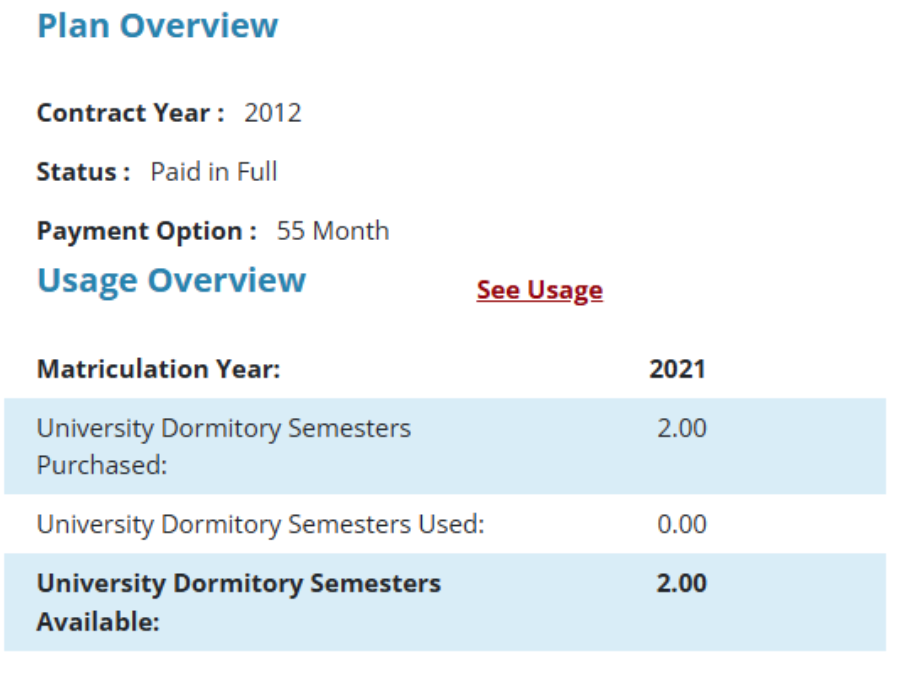
Task: Select the Dormitory Semesters Used label
Action: [x=260, y=524]
